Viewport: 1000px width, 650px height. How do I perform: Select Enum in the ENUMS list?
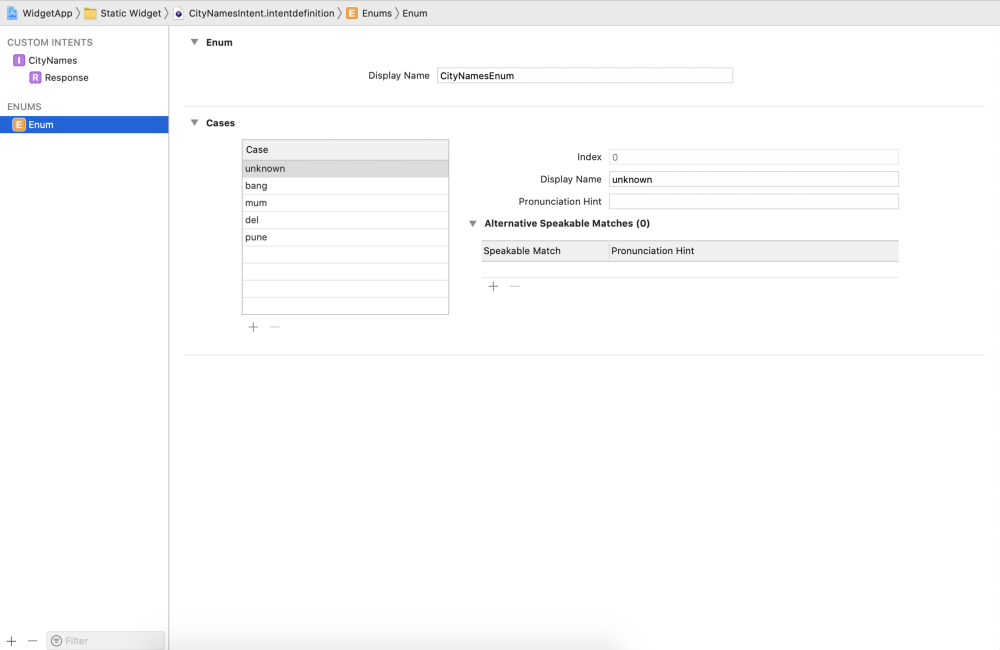[x=84, y=124]
